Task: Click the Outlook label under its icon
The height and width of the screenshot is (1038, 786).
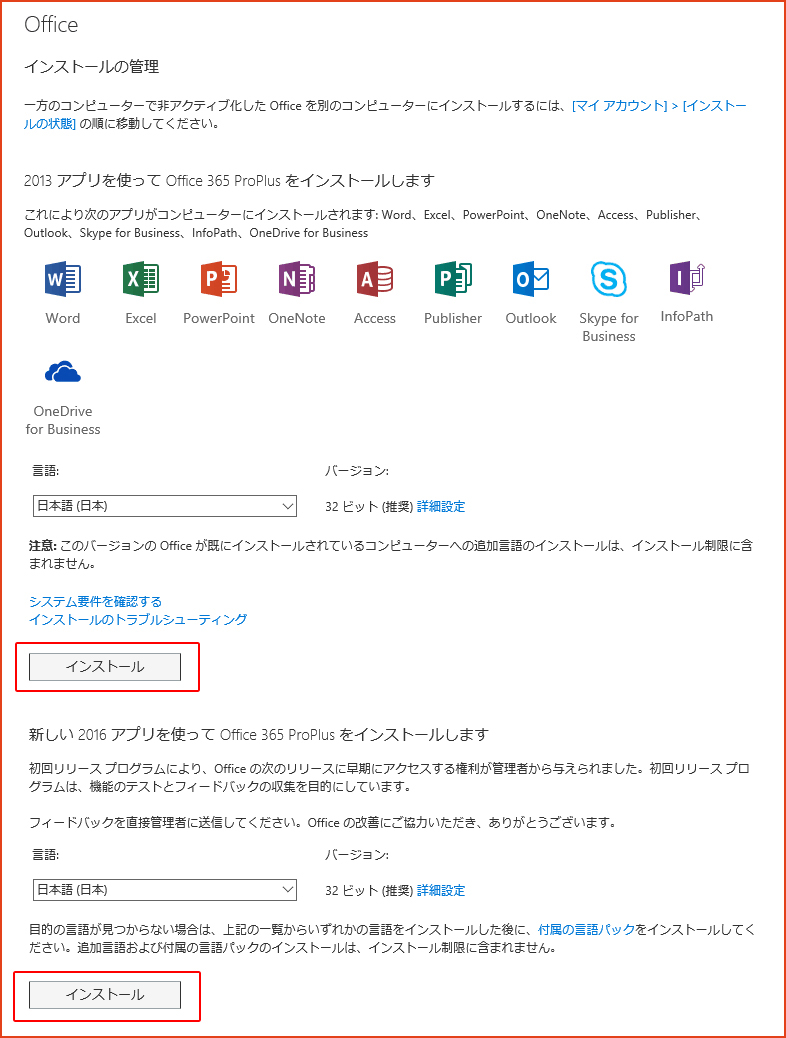Action: tap(531, 318)
